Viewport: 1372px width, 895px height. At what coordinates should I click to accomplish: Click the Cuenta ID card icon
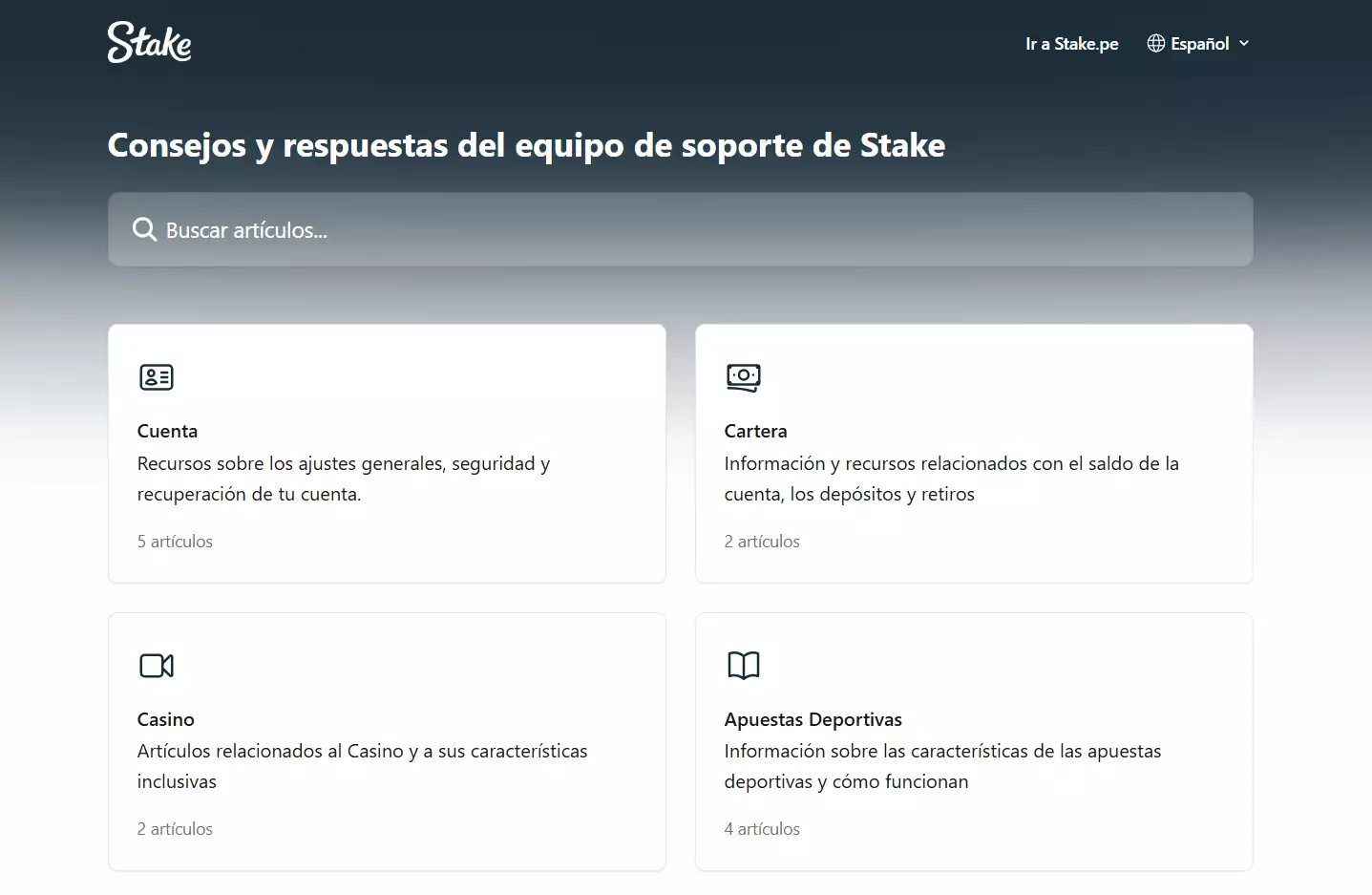point(157,377)
